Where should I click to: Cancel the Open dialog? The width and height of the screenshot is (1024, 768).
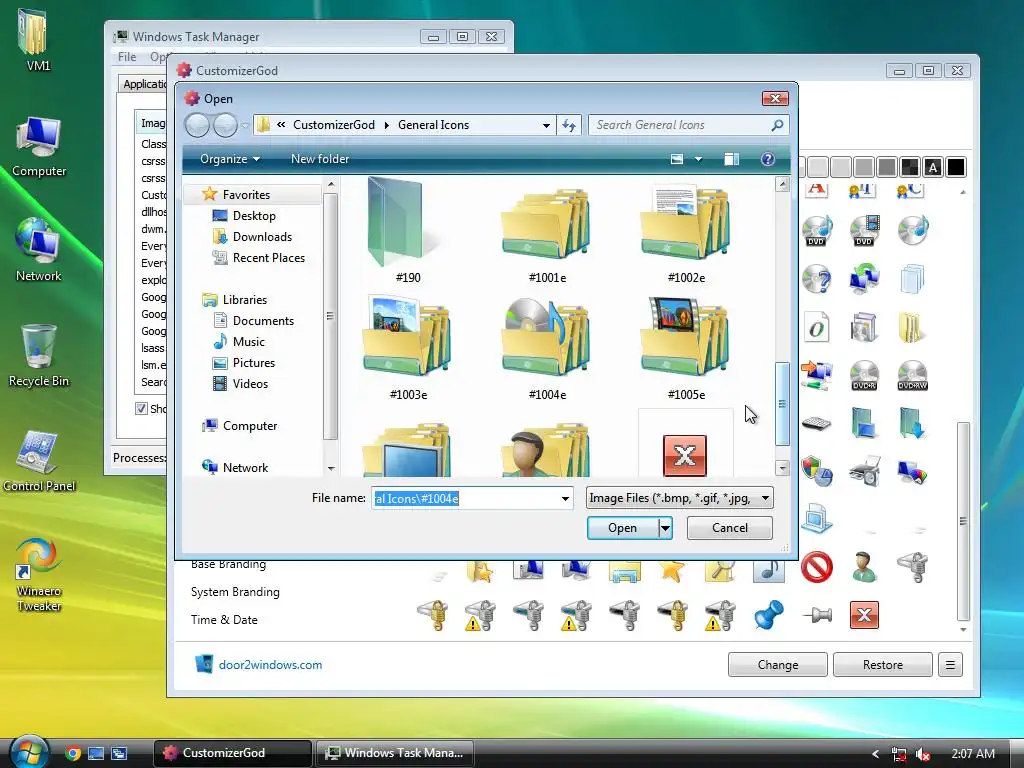[x=729, y=528]
